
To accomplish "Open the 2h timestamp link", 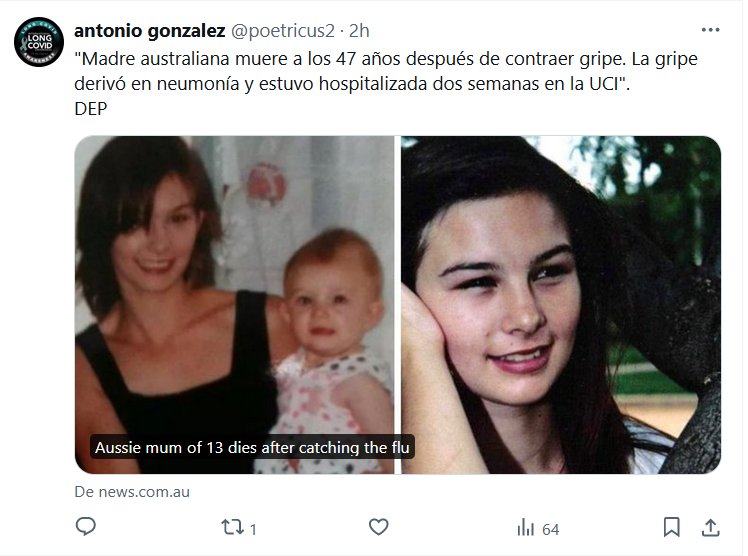I will [x=359, y=31].
